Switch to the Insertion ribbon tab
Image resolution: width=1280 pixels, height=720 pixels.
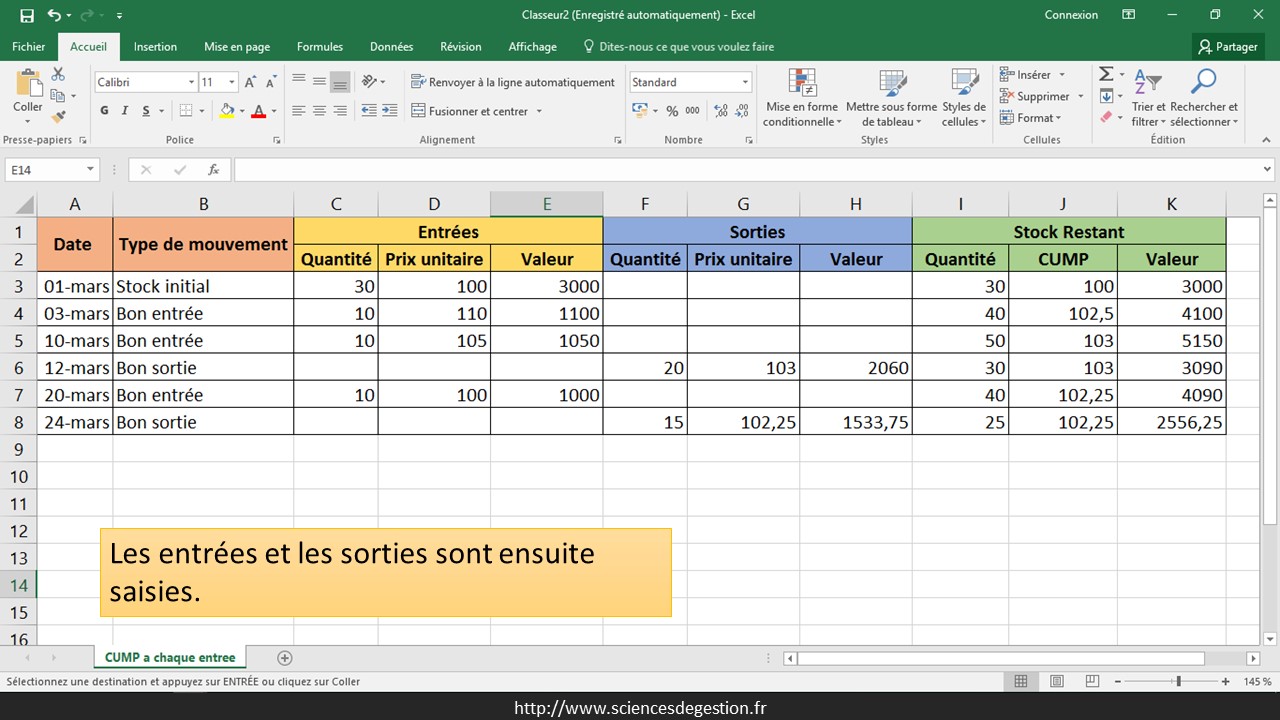(155, 47)
